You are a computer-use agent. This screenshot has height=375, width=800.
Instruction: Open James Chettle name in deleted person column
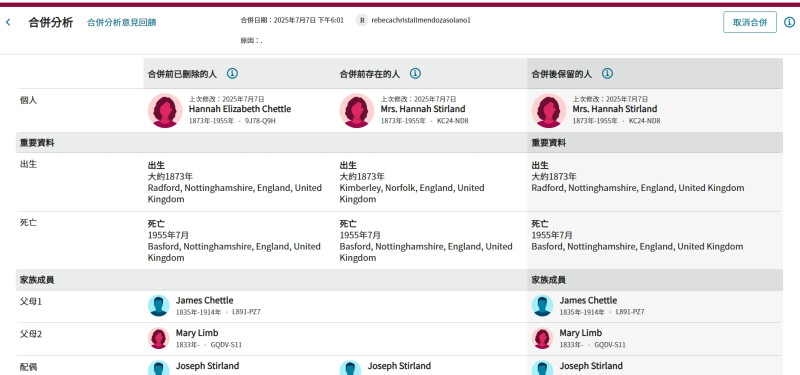[205, 301]
